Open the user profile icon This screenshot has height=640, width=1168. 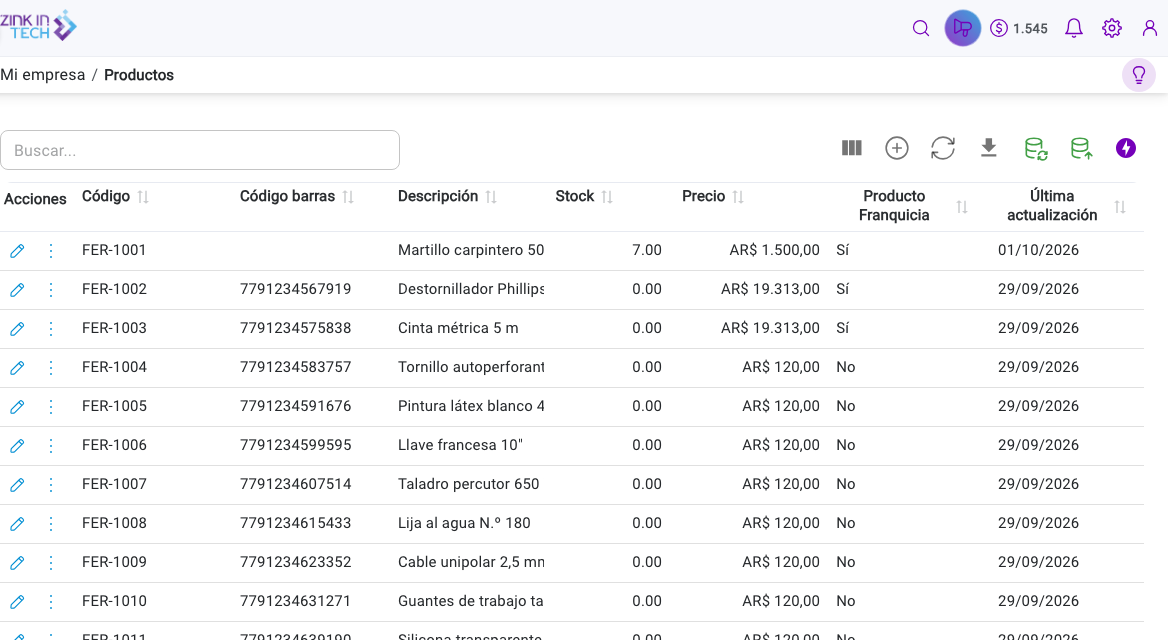tap(1150, 28)
